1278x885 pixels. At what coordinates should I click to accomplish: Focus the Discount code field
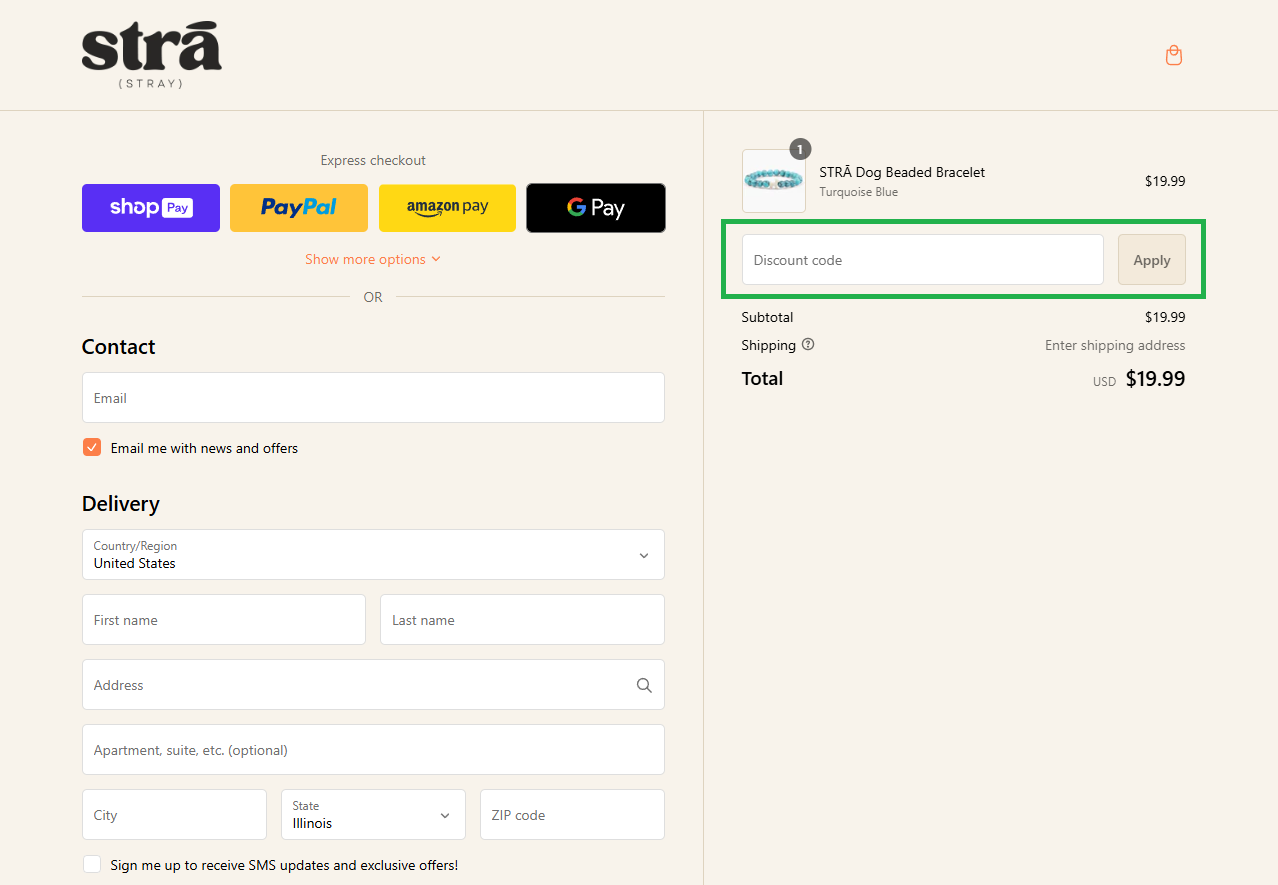click(x=923, y=260)
